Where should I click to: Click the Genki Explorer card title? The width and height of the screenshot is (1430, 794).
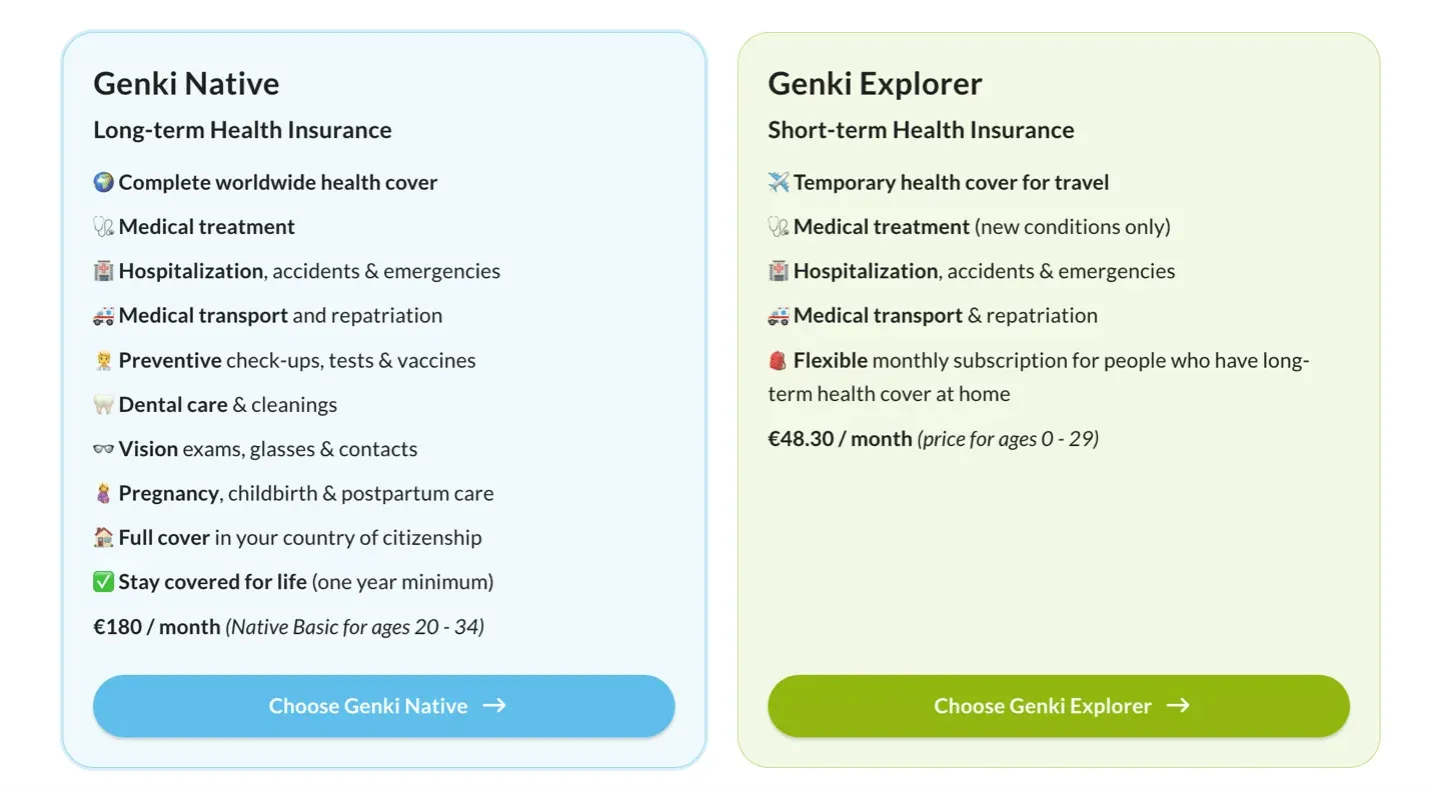point(874,83)
